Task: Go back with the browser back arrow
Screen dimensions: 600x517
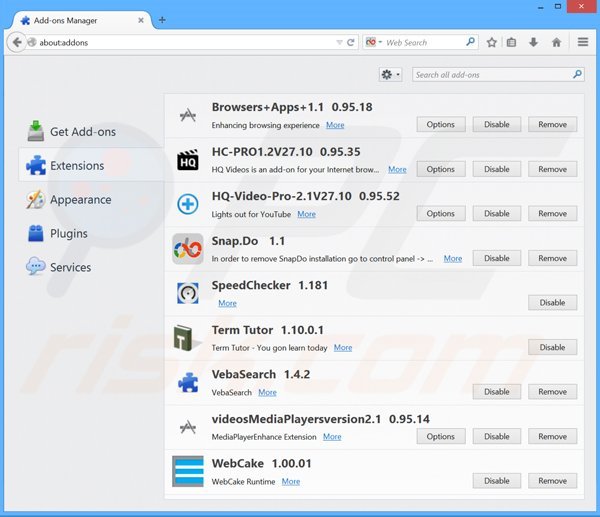Action: [x=16, y=42]
